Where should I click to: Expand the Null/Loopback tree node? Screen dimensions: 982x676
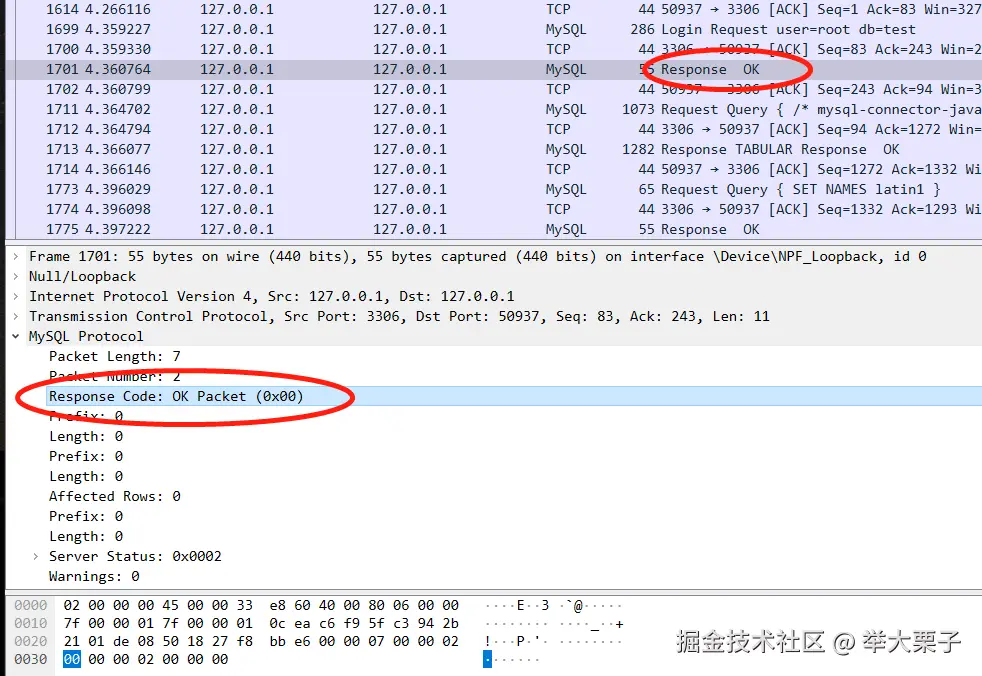[15, 277]
